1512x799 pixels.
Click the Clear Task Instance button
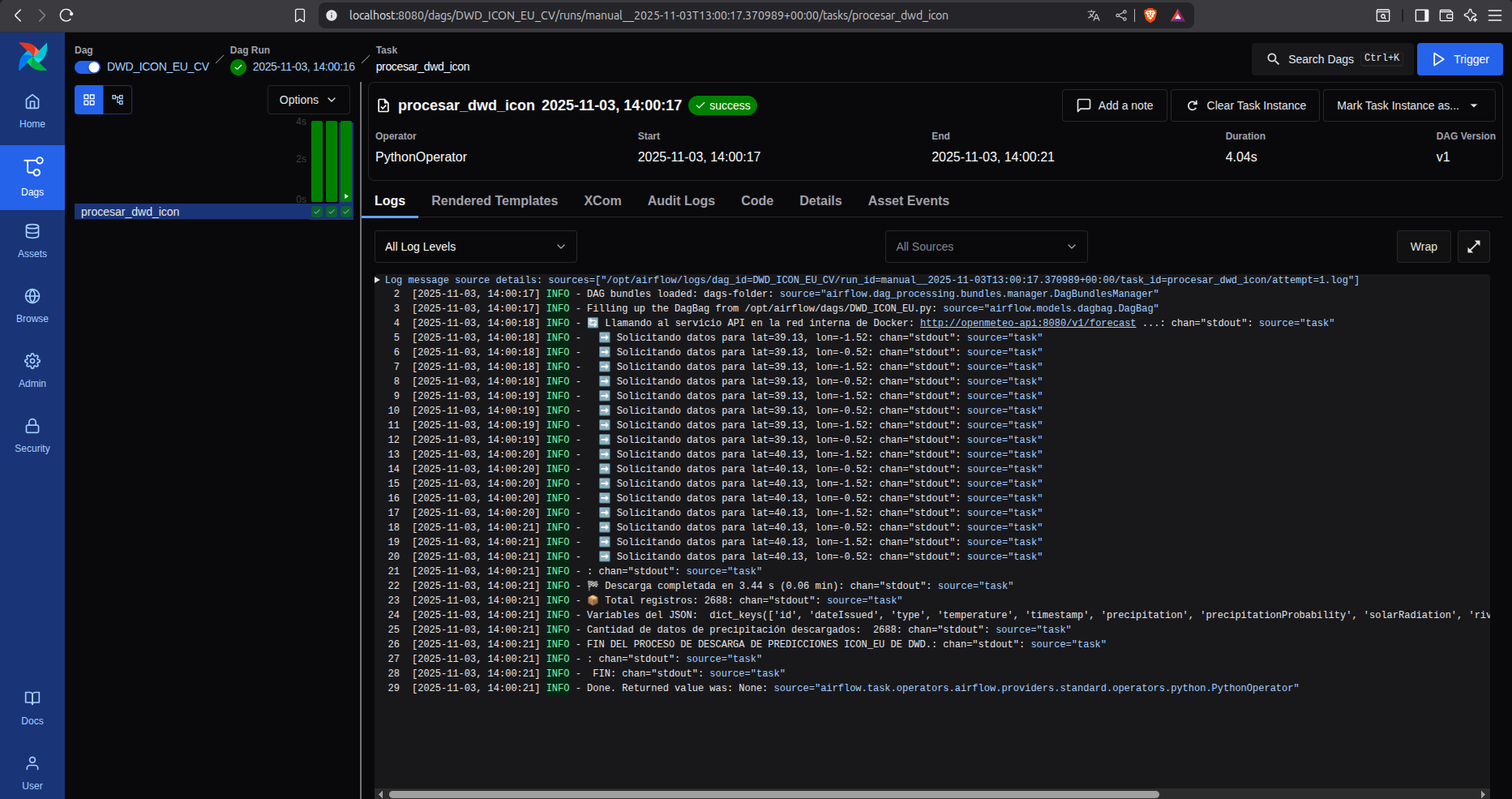[1245, 105]
